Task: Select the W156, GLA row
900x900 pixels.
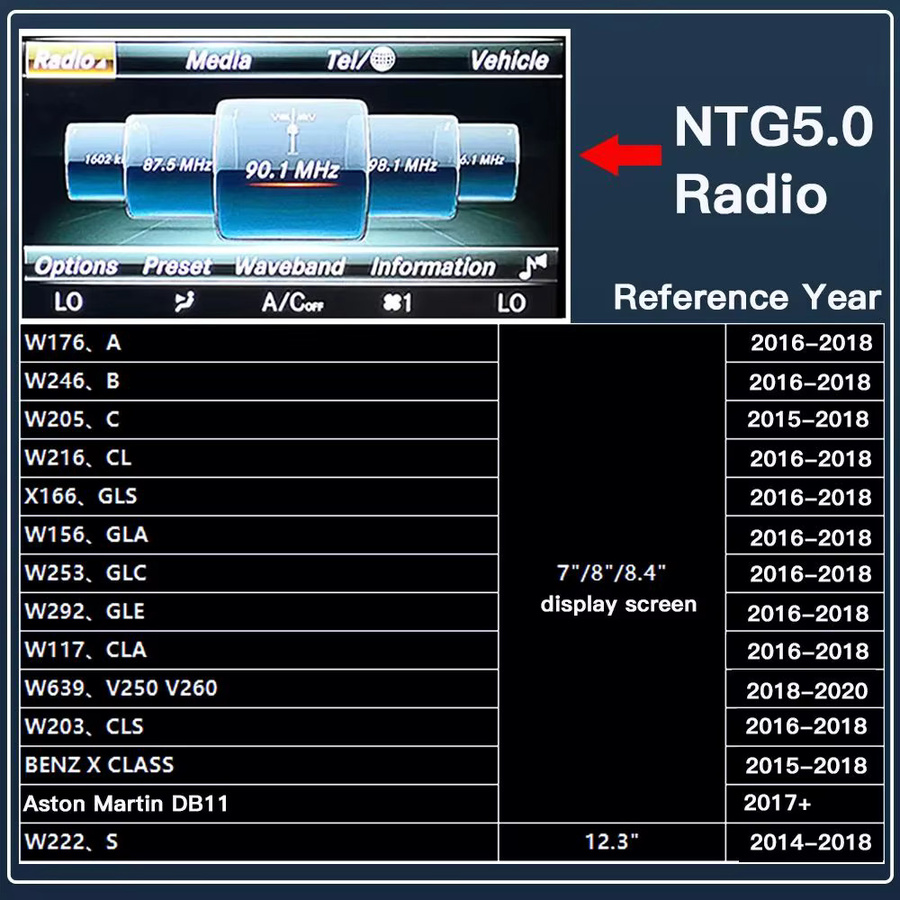Action: click(259, 535)
